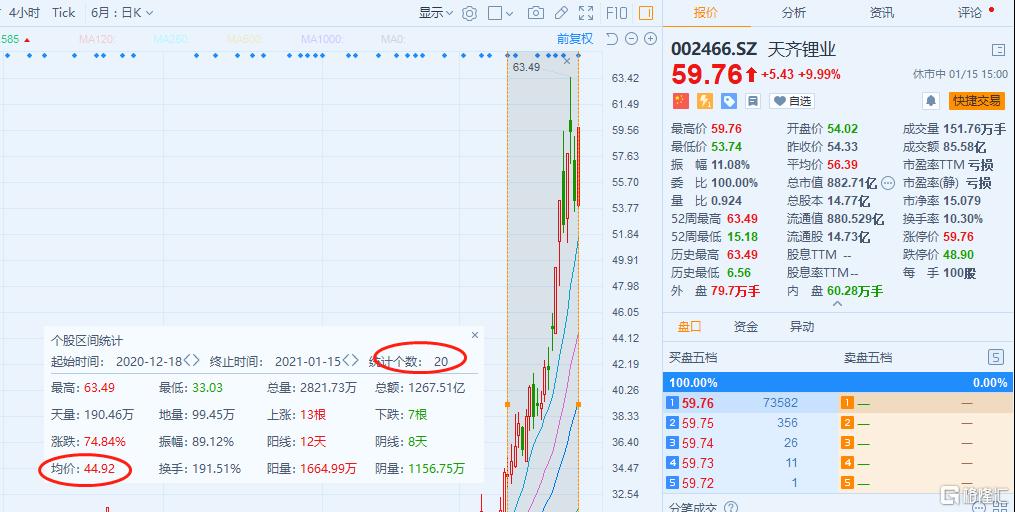
Task: Open the S icon beside 卖盘五档
Action: click(996, 357)
